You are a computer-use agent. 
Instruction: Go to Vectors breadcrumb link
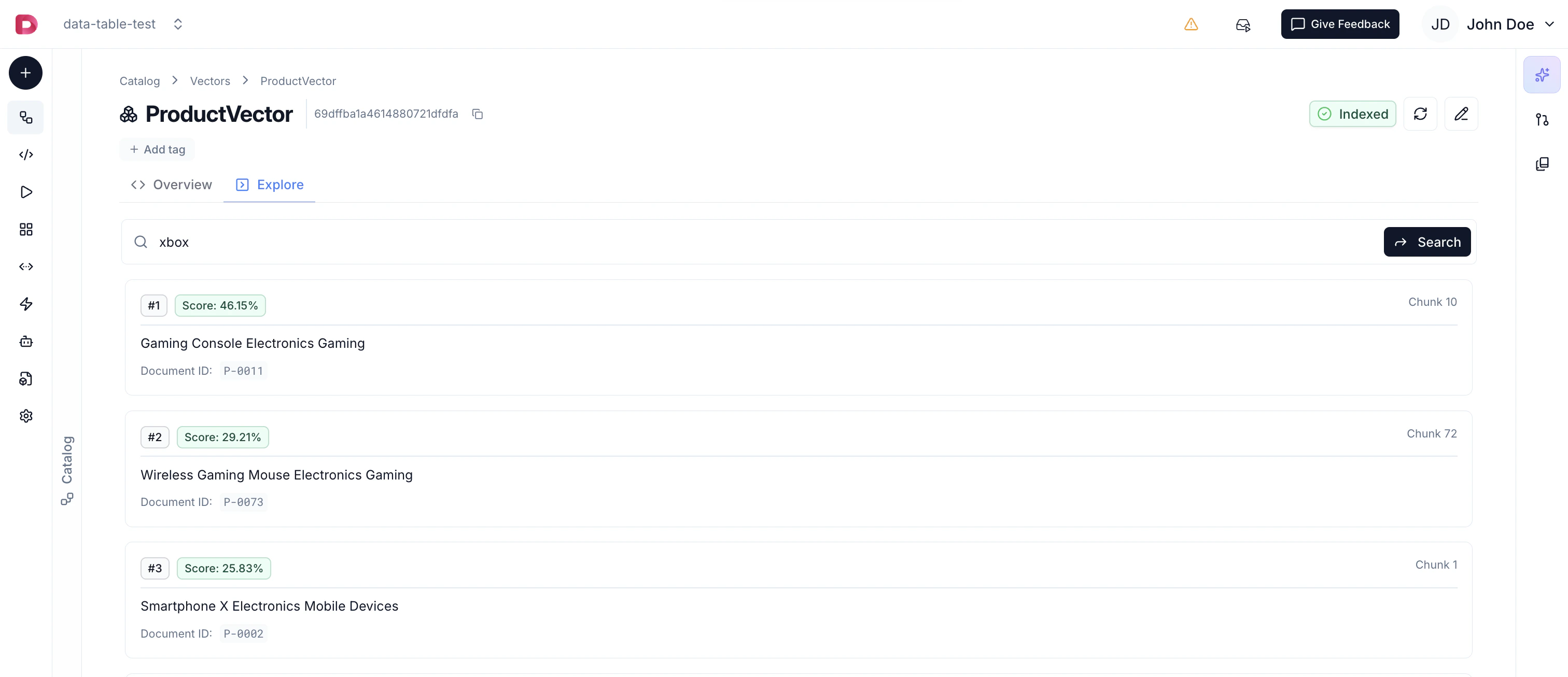pos(210,81)
